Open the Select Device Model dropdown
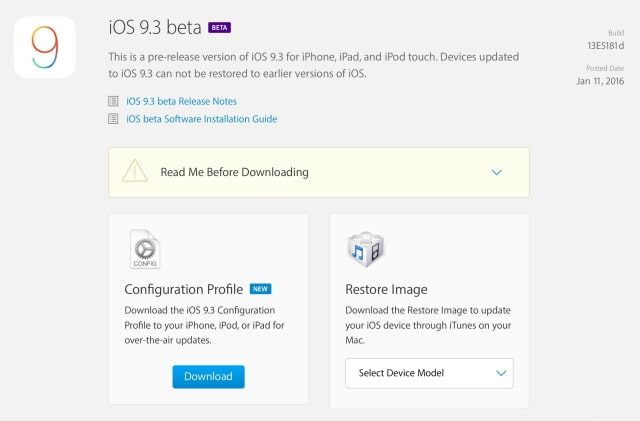The height and width of the screenshot is (421, 640). (428, 373)
